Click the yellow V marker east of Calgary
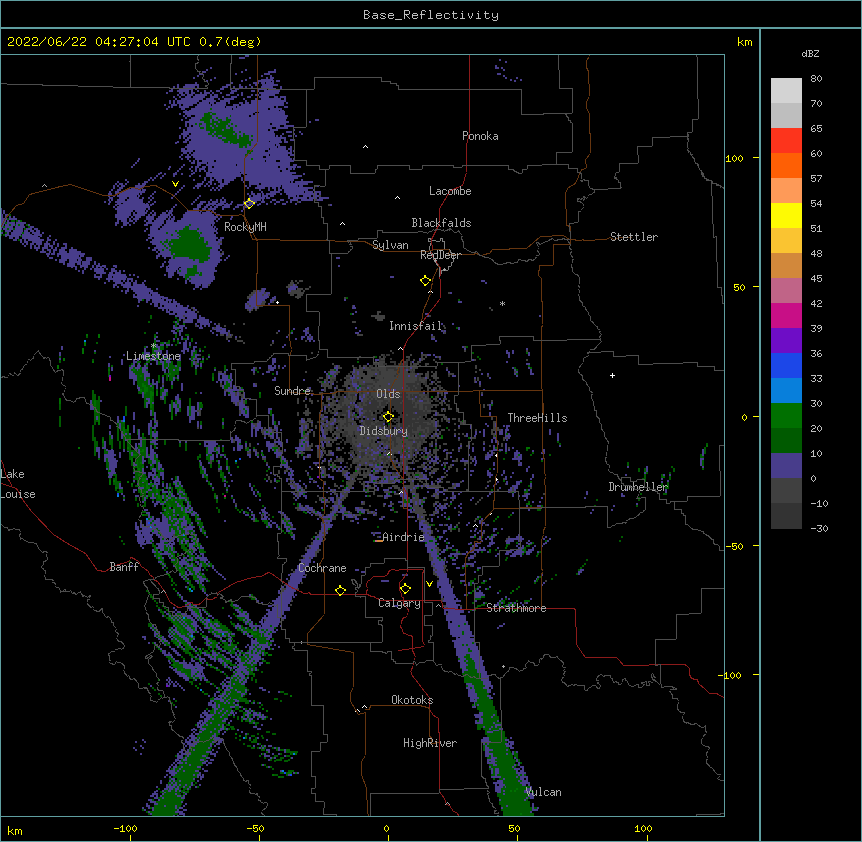This screenshot has width=862, height=842. click(x=429, y=584)
